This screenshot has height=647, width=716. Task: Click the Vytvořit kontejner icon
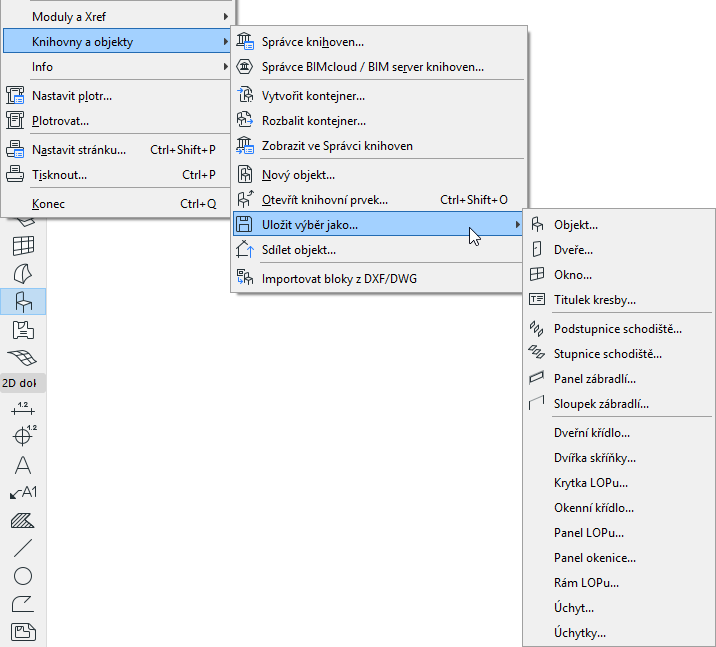[245, 95]
